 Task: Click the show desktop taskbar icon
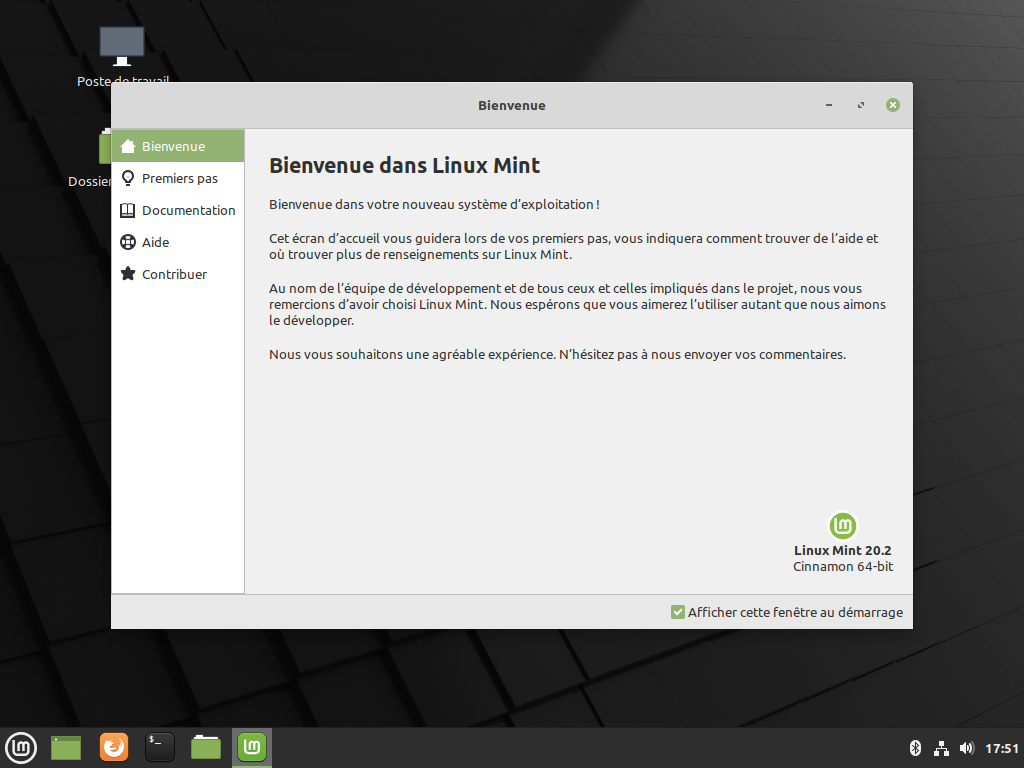point(66,748)
